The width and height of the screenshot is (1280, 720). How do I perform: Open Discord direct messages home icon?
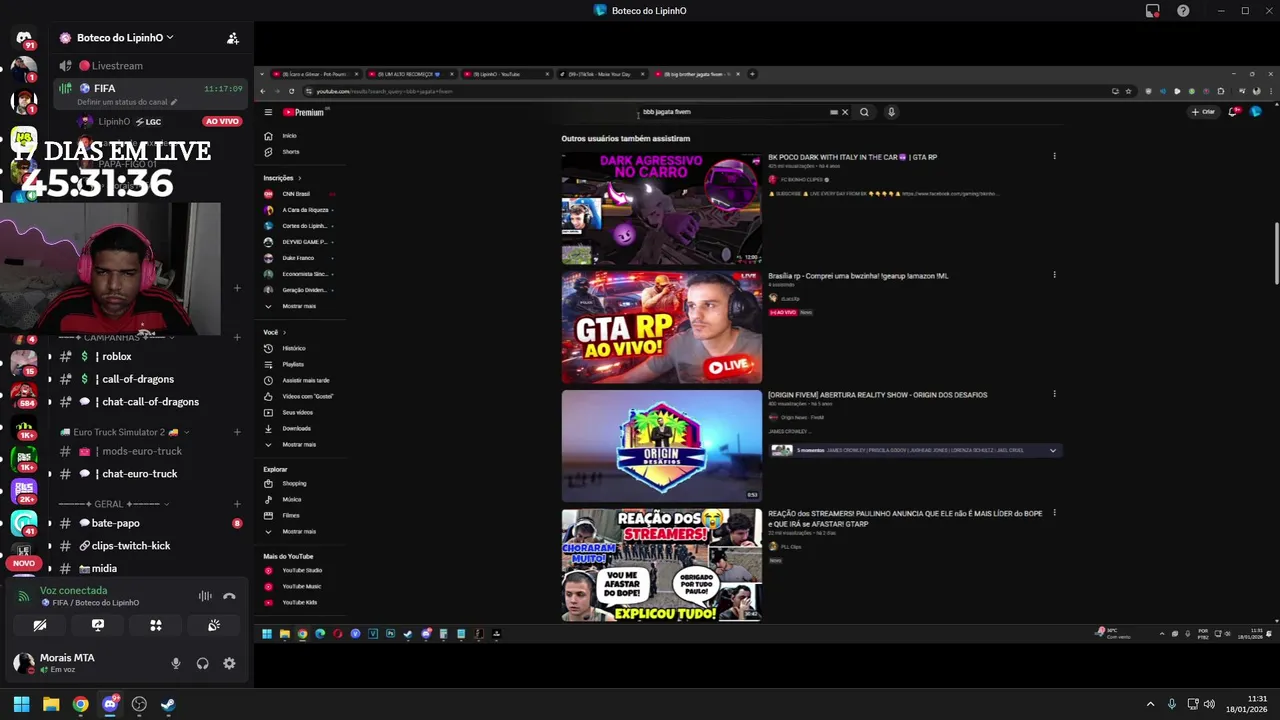(23, 39)
